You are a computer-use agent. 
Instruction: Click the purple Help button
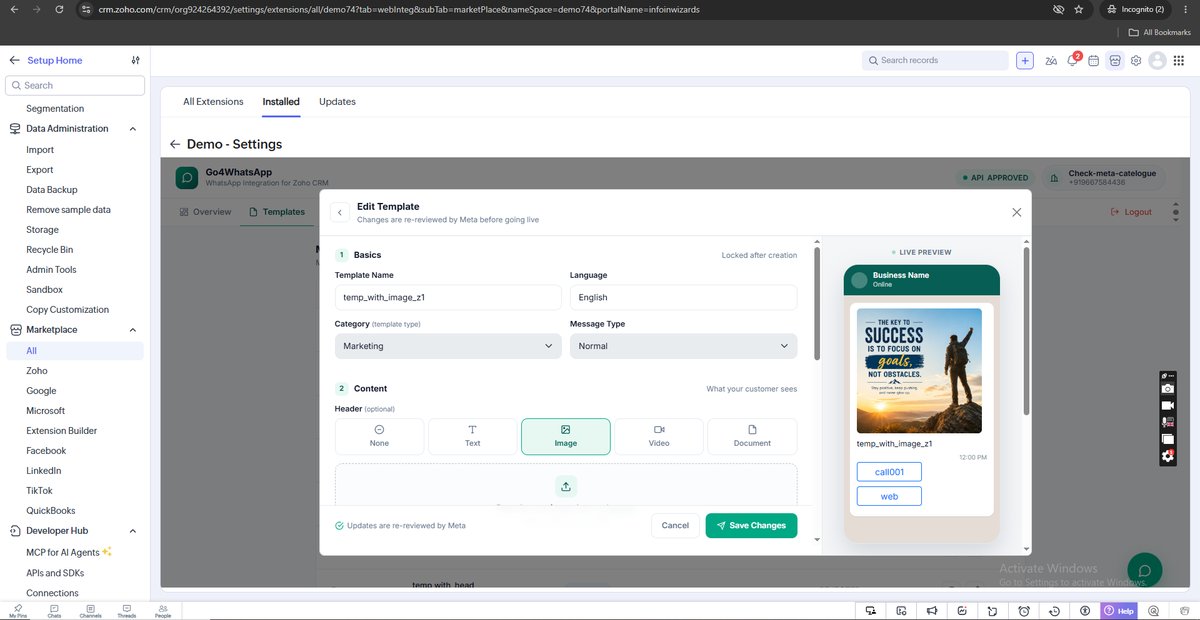[x=1119, y=610]
